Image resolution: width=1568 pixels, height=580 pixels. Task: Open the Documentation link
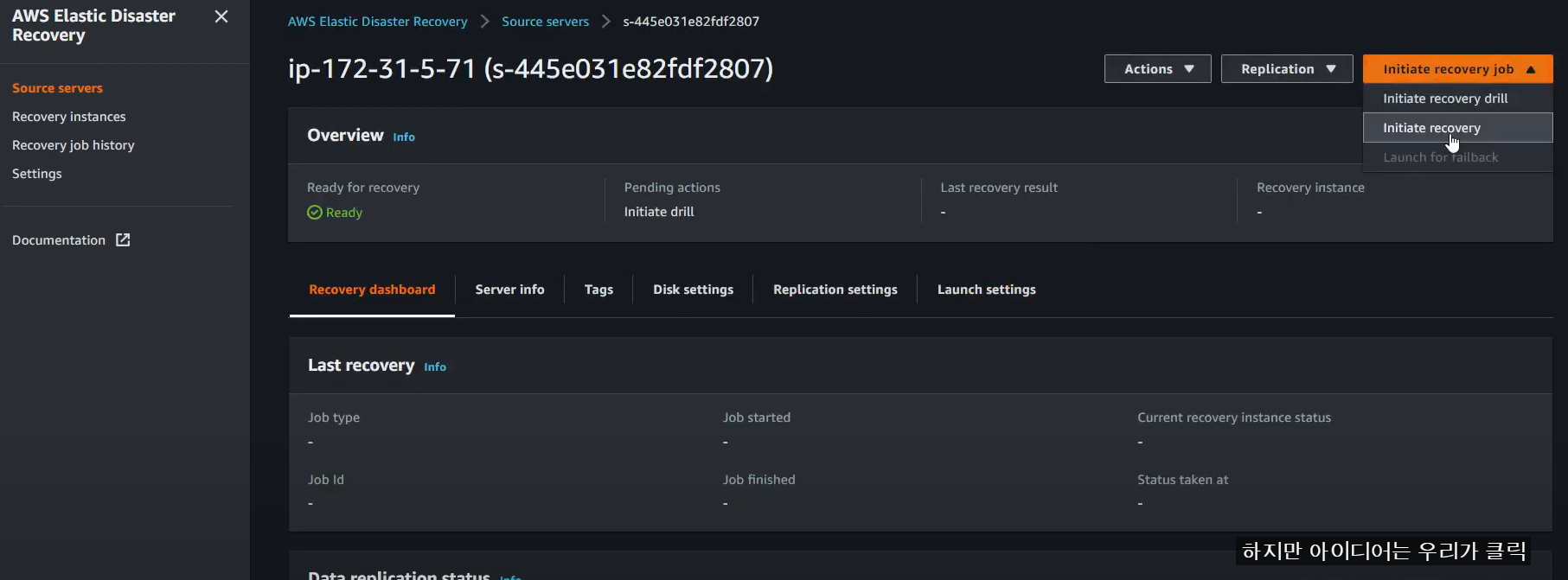[x=59, y=240]
